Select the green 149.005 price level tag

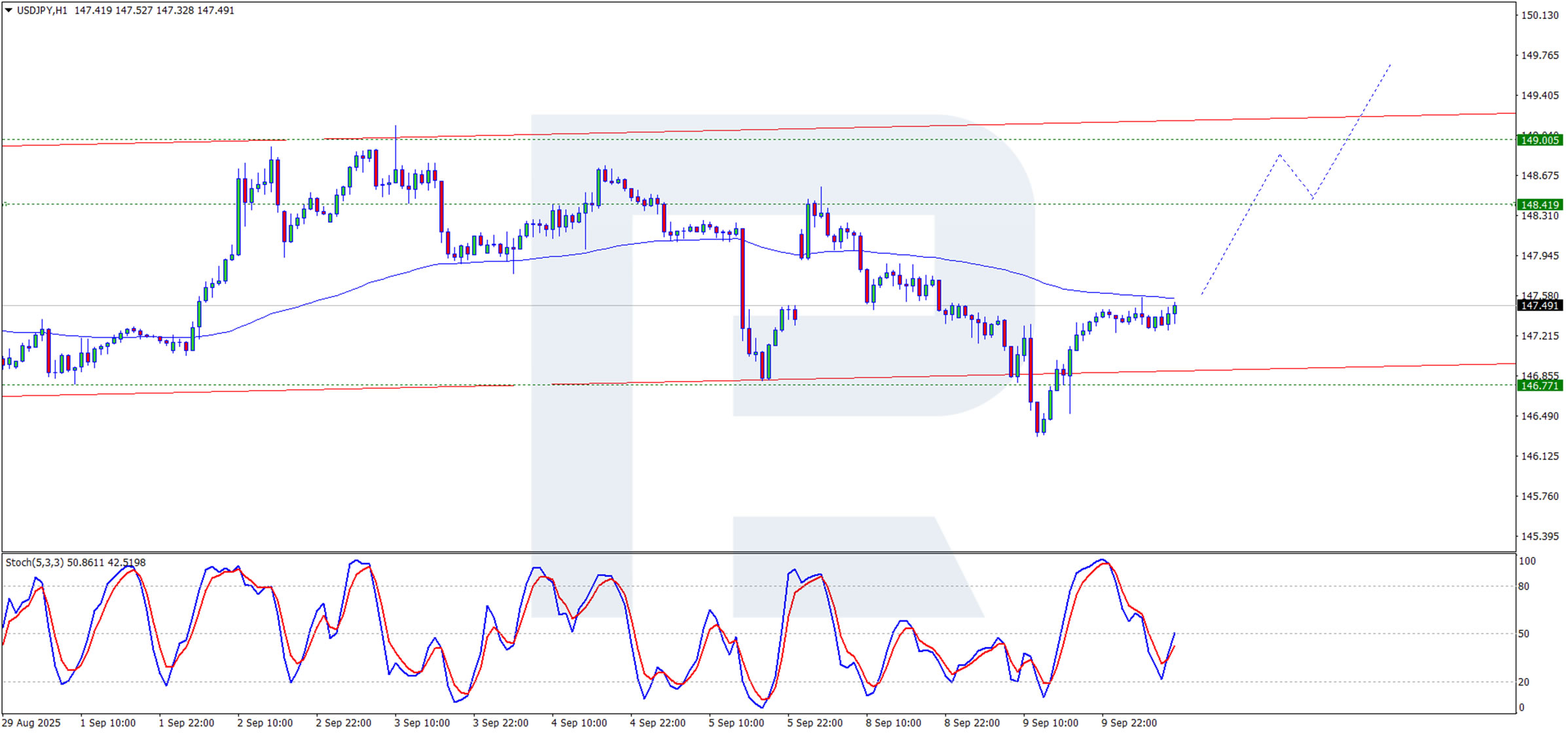[1539, 140]
